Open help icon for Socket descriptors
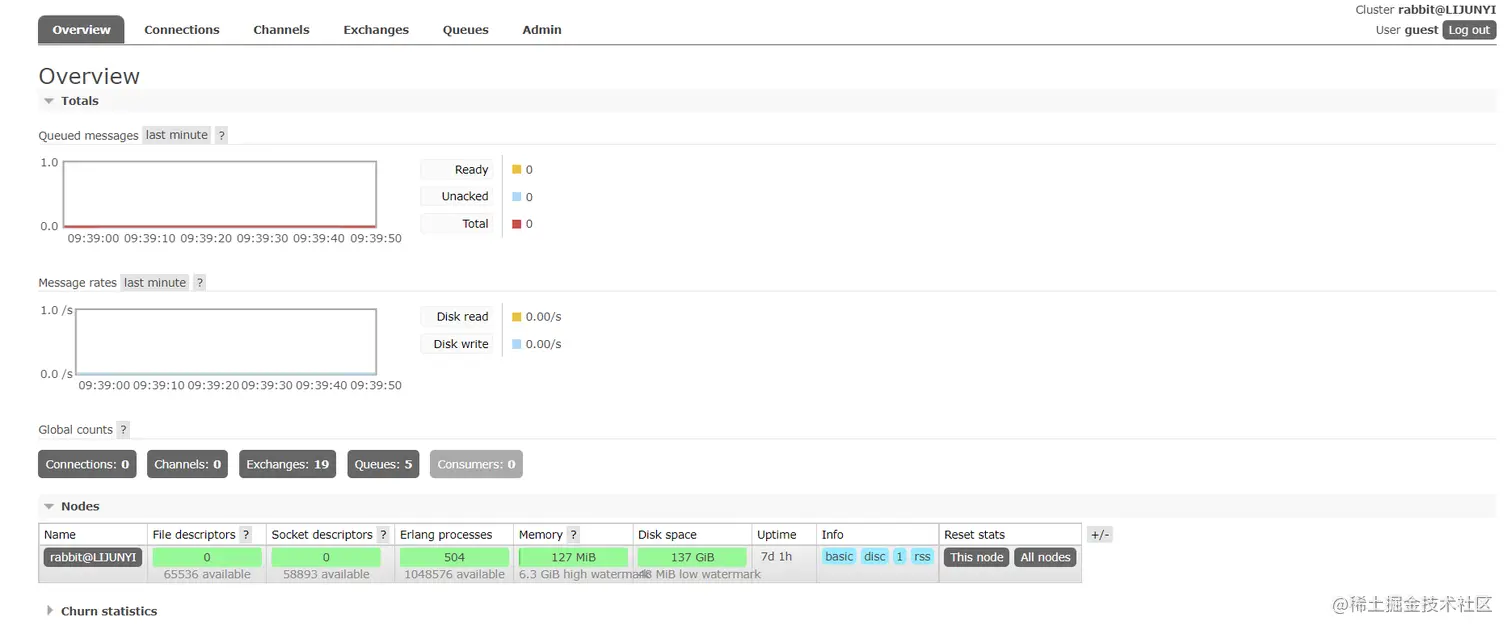 pyautogui.click(x=382, y=535)
